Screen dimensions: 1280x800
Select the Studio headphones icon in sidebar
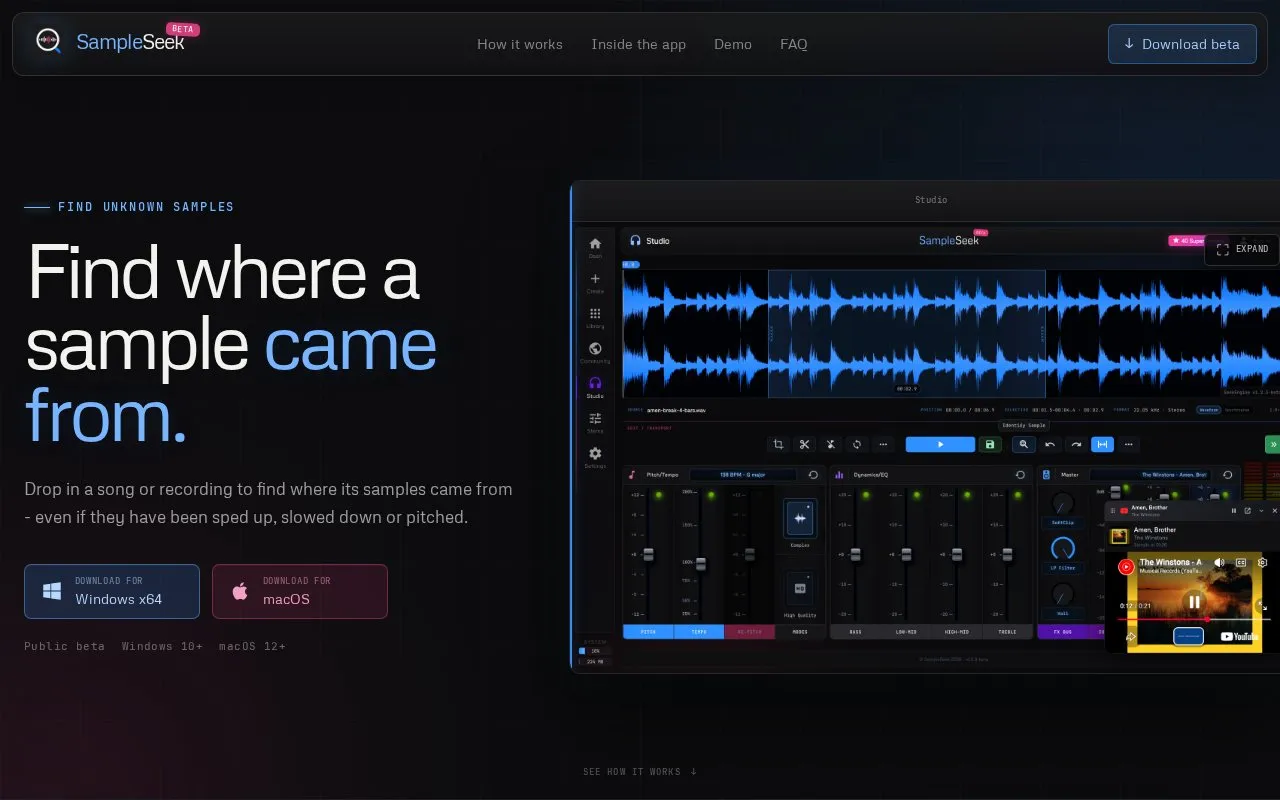[595, 383]
